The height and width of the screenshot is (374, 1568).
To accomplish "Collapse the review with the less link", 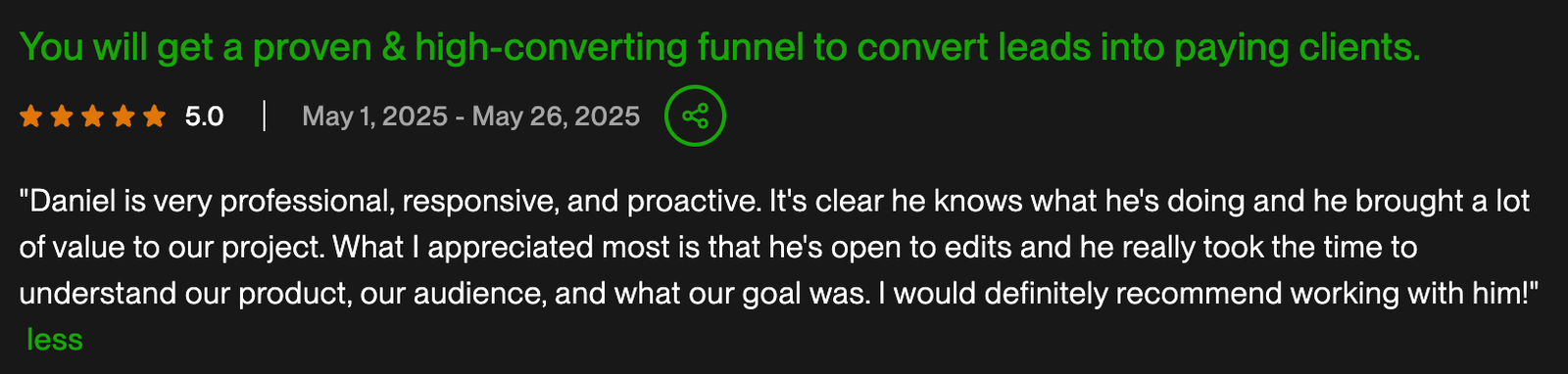I will pos(55,340).
